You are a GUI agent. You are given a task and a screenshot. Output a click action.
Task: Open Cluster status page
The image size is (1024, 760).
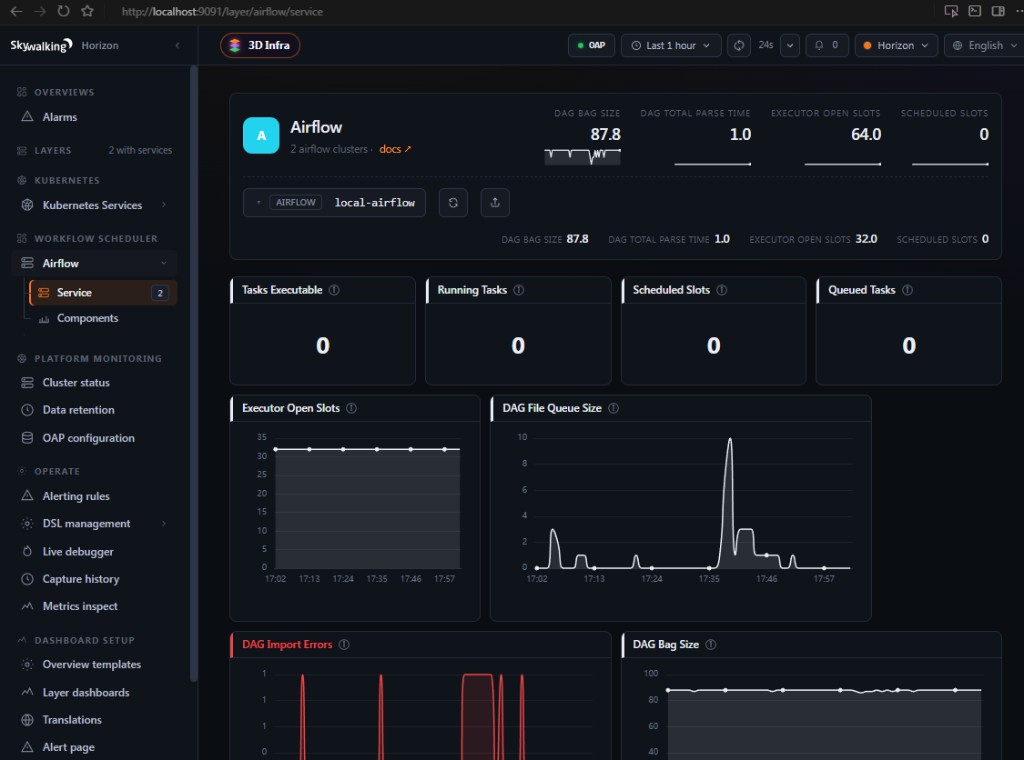(x=95, y=383)
